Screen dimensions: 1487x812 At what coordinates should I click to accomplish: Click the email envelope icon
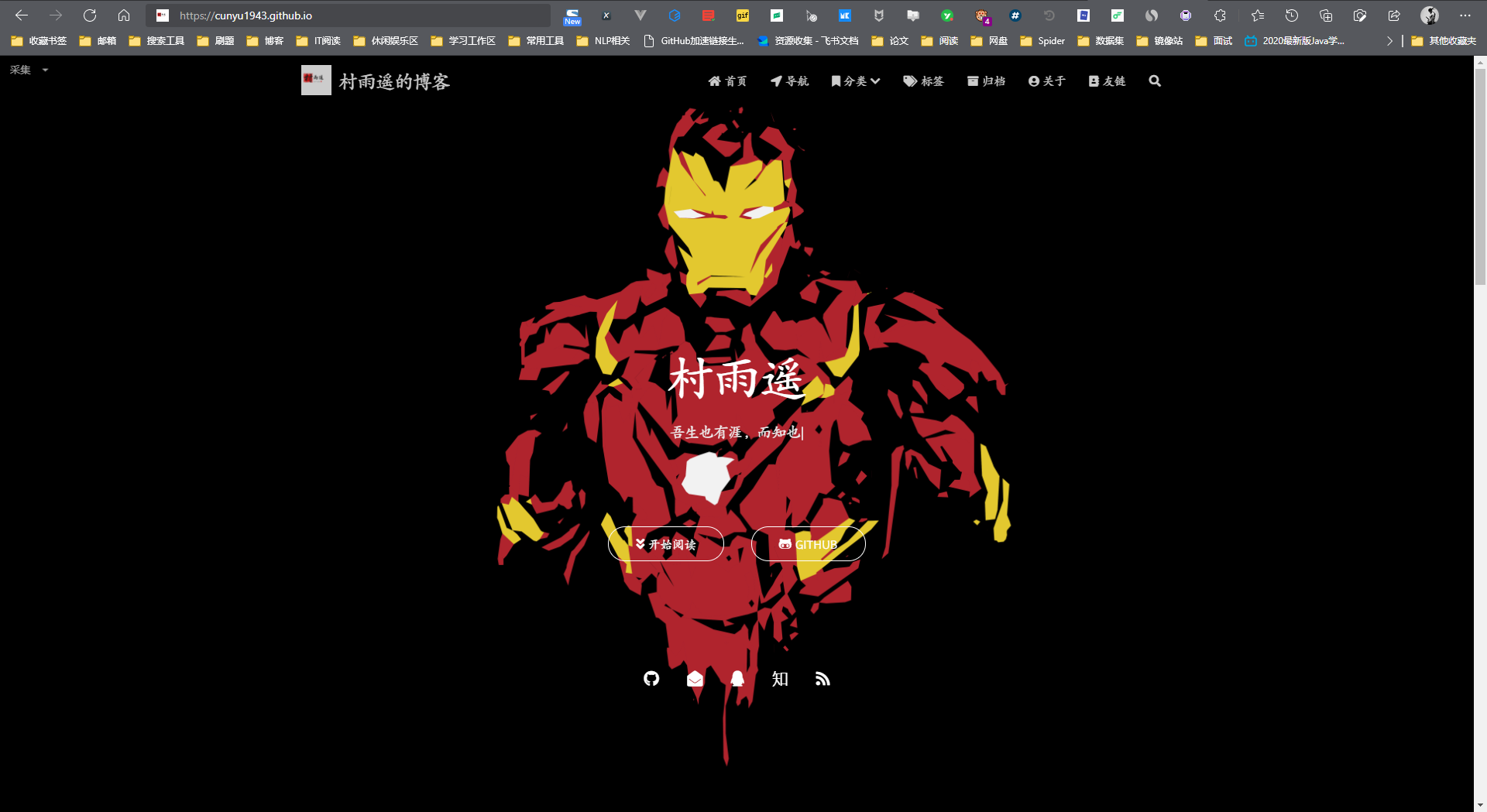(x=695, y=679)
